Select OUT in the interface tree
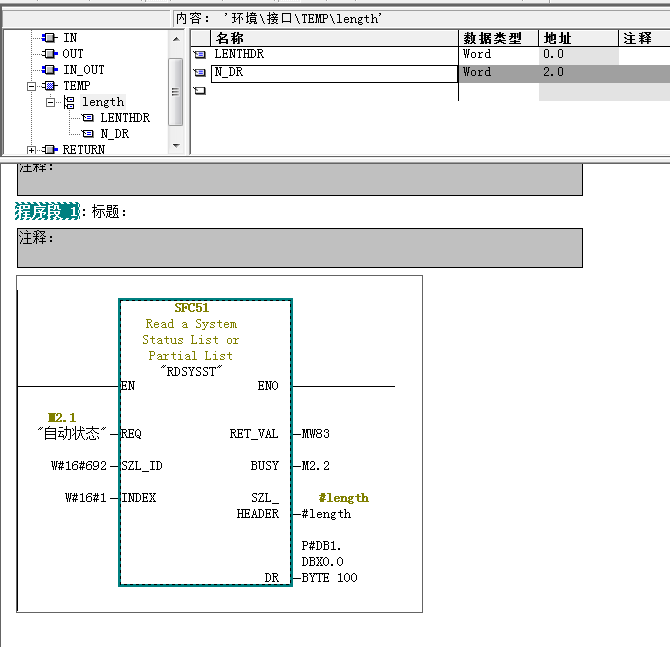The width and height of the screenshot is (670, 647). pos(73,54)
